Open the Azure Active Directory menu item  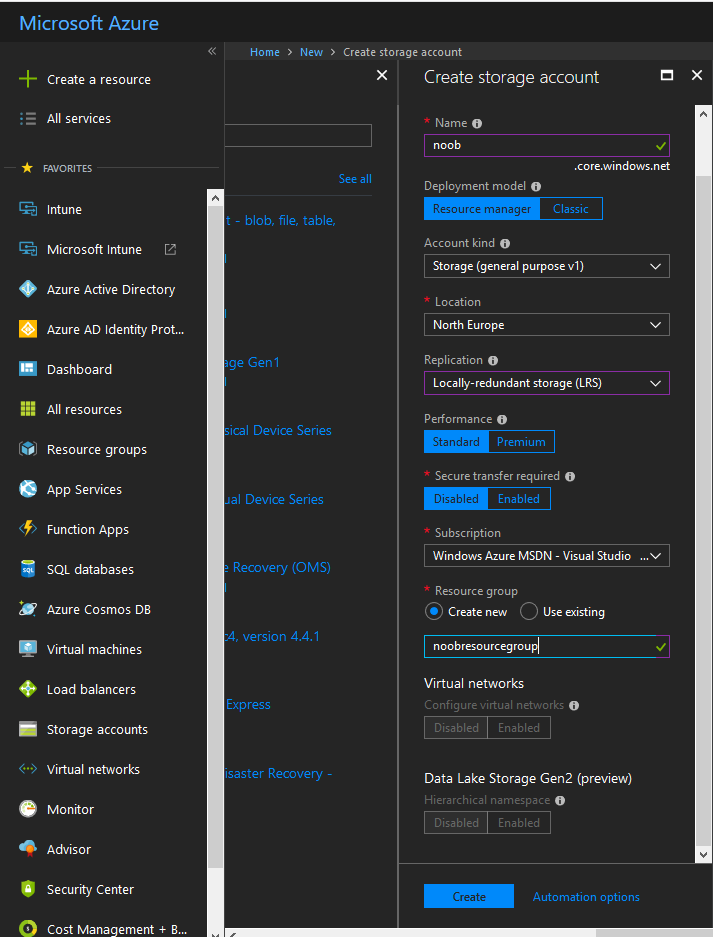pos(111,289)
